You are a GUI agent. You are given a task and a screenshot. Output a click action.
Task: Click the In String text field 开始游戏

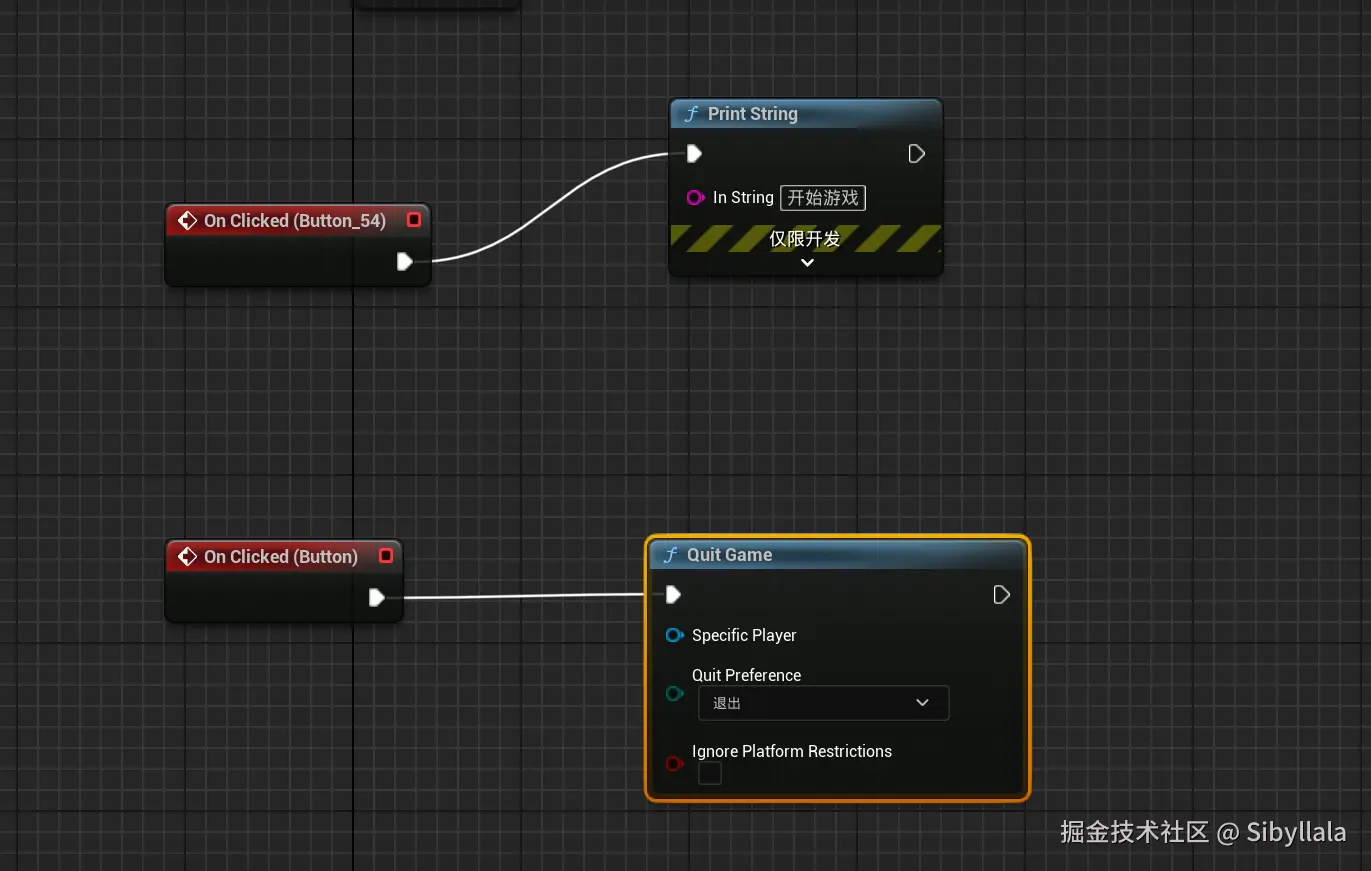pos(823,198)
